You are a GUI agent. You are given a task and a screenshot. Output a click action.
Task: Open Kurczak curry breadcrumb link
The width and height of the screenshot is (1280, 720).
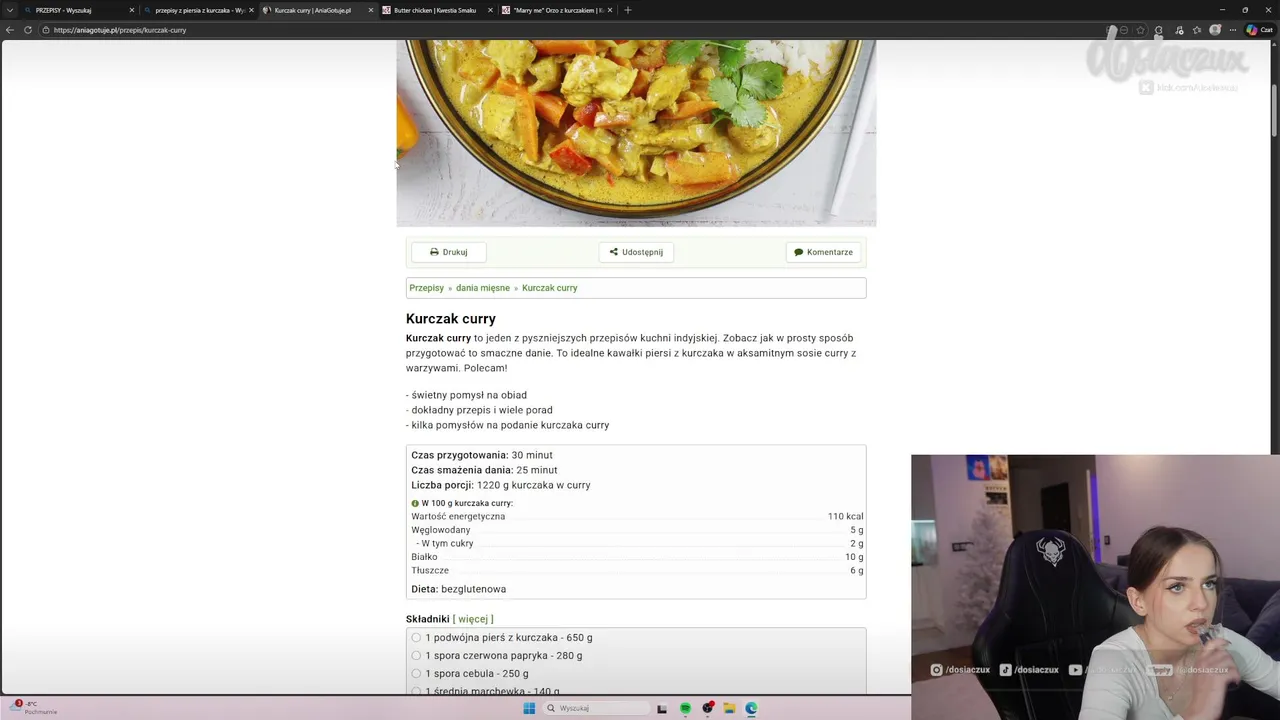pos(549,288)
